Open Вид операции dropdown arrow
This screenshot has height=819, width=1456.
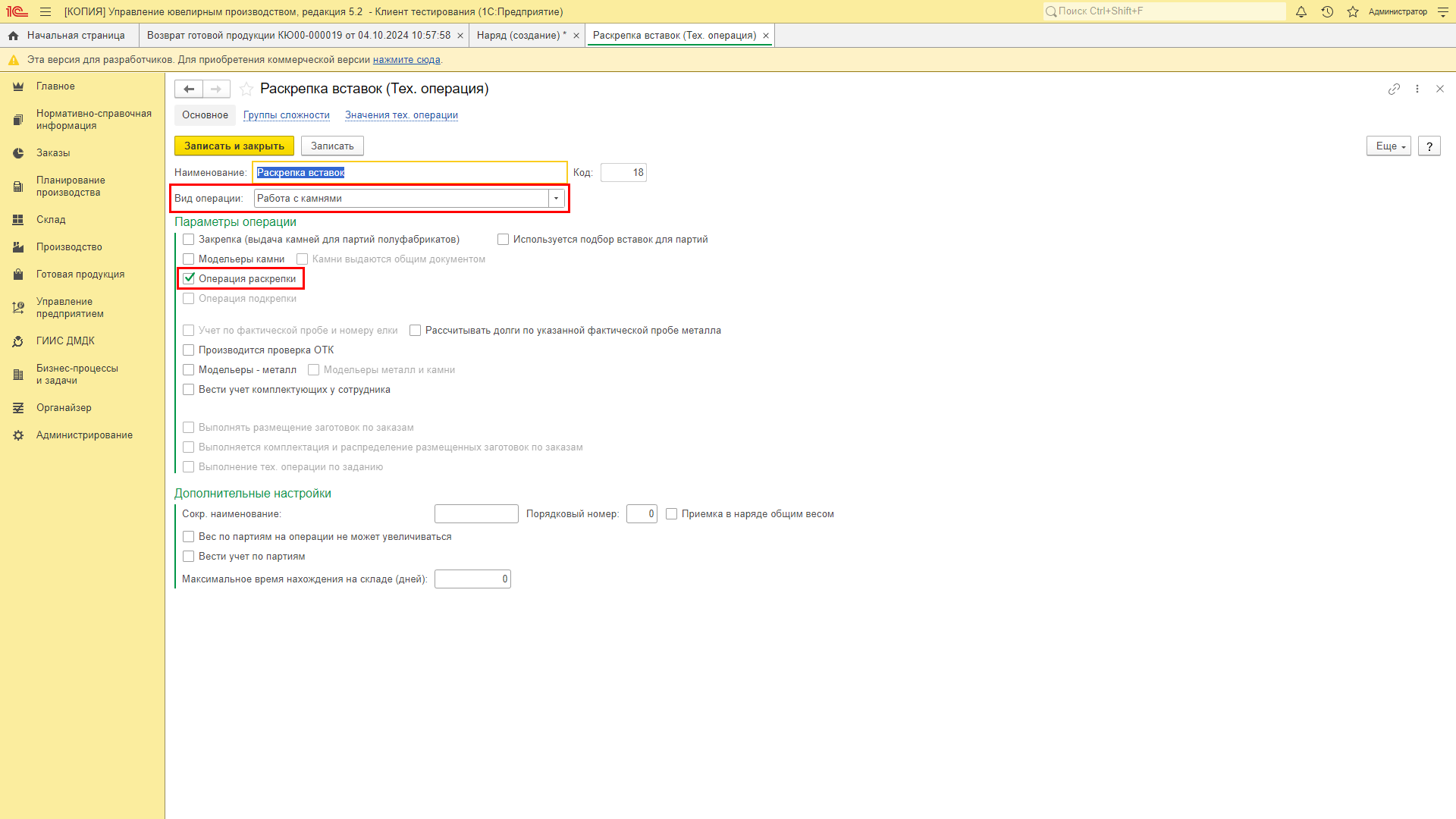(x=557, y=199)
